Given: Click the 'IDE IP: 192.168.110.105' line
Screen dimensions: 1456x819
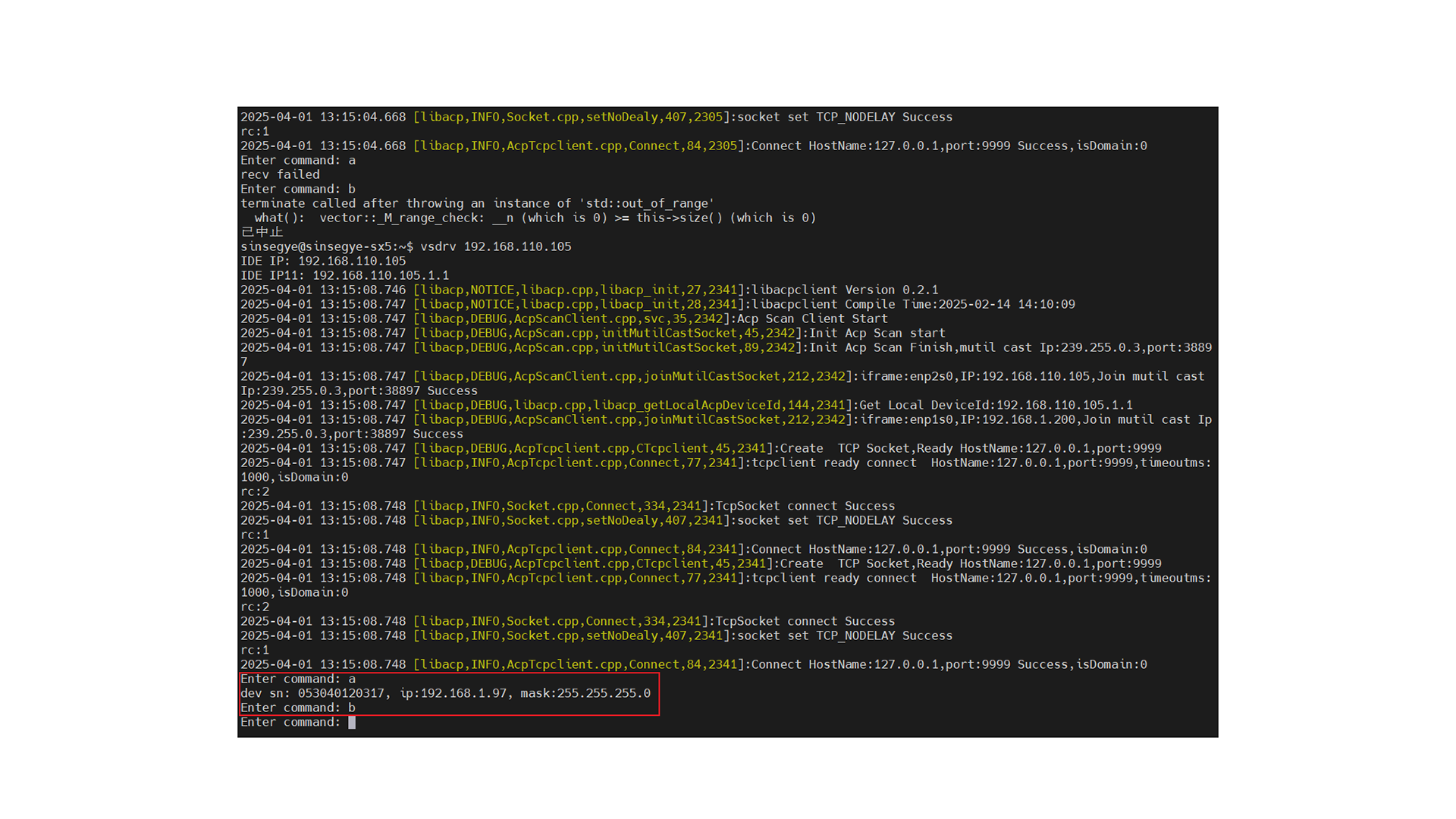Looking at the screenshot, I should tap(323, 261).
